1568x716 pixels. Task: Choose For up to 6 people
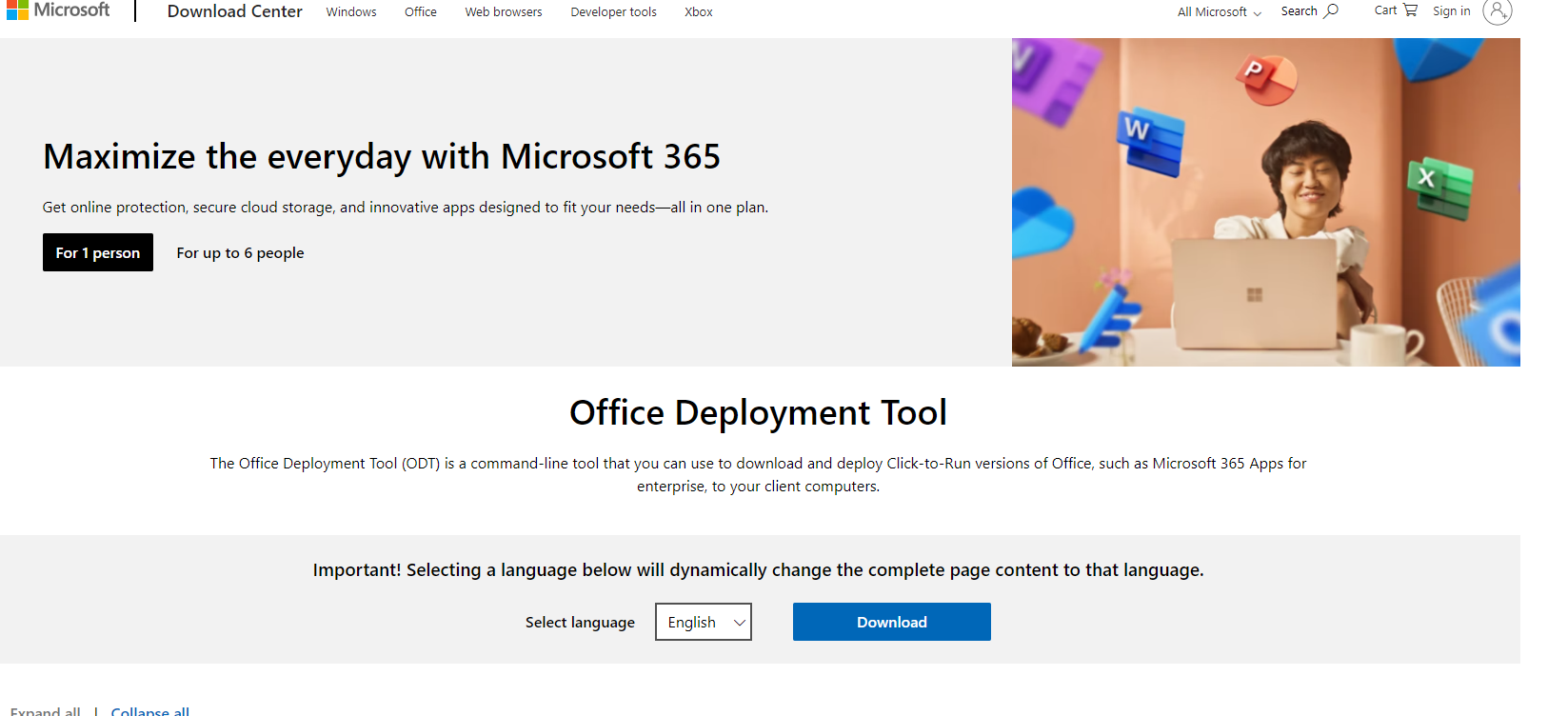tap(241, 252)
